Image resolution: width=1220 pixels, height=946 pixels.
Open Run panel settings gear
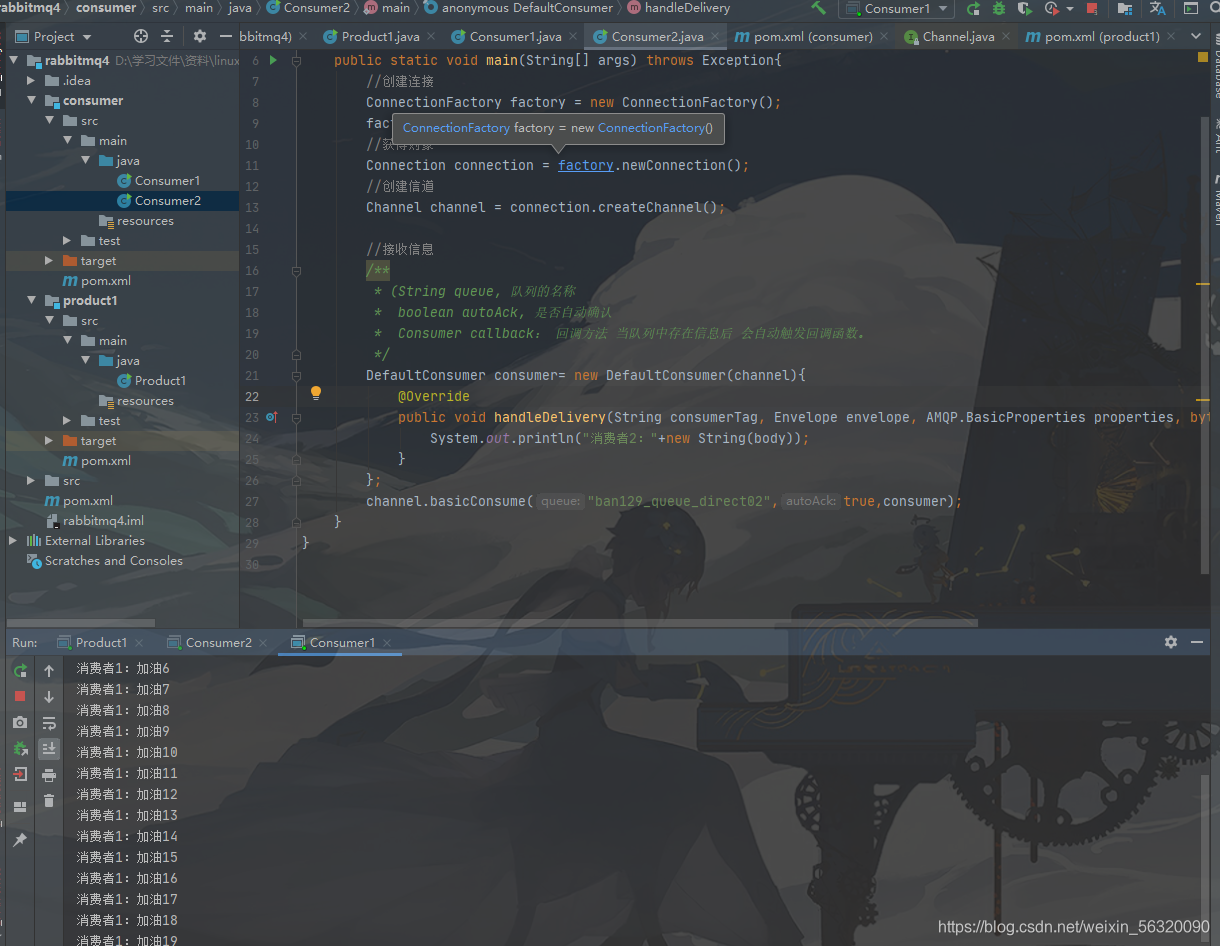[x=1171, y=642]
